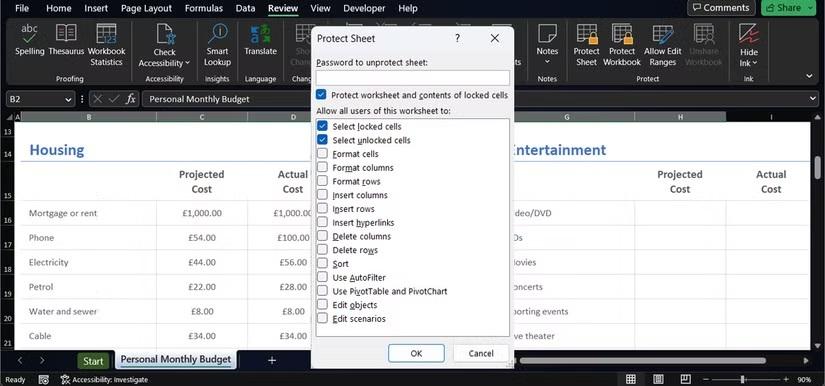Click the password to unprotect sheet field
825x386 pixels.
tap(412, 78)
